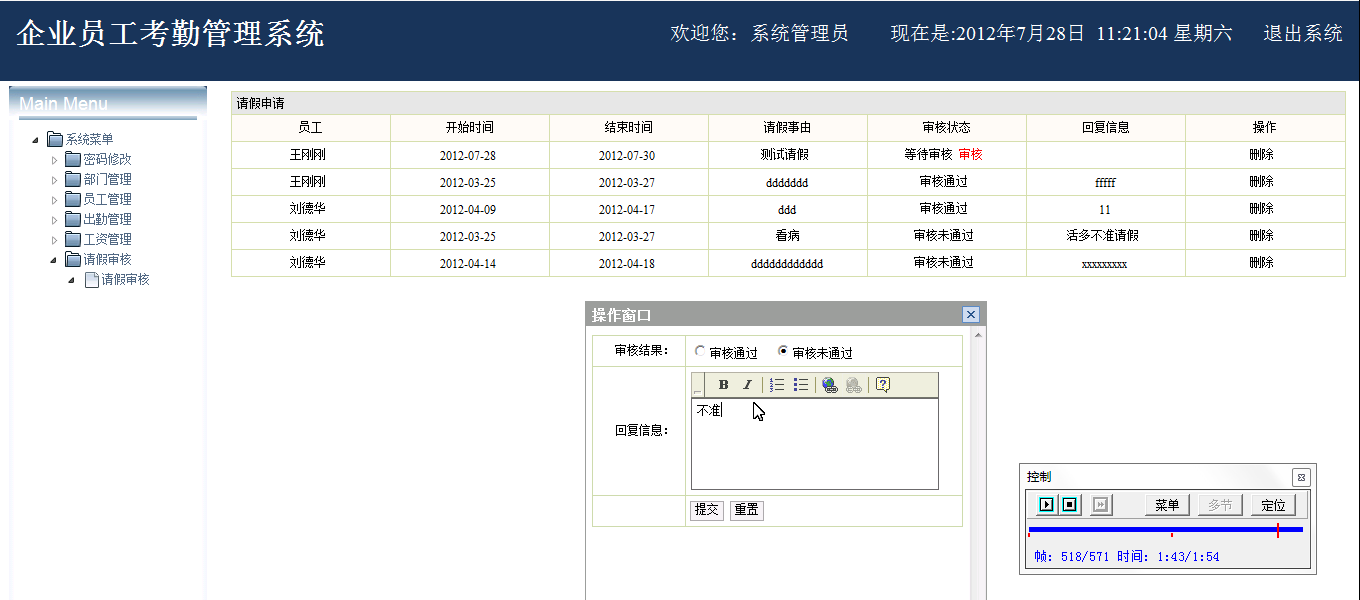Click the 请假审核 page document icon
This screenshot has width=1360, height=600.
point(91,279)
